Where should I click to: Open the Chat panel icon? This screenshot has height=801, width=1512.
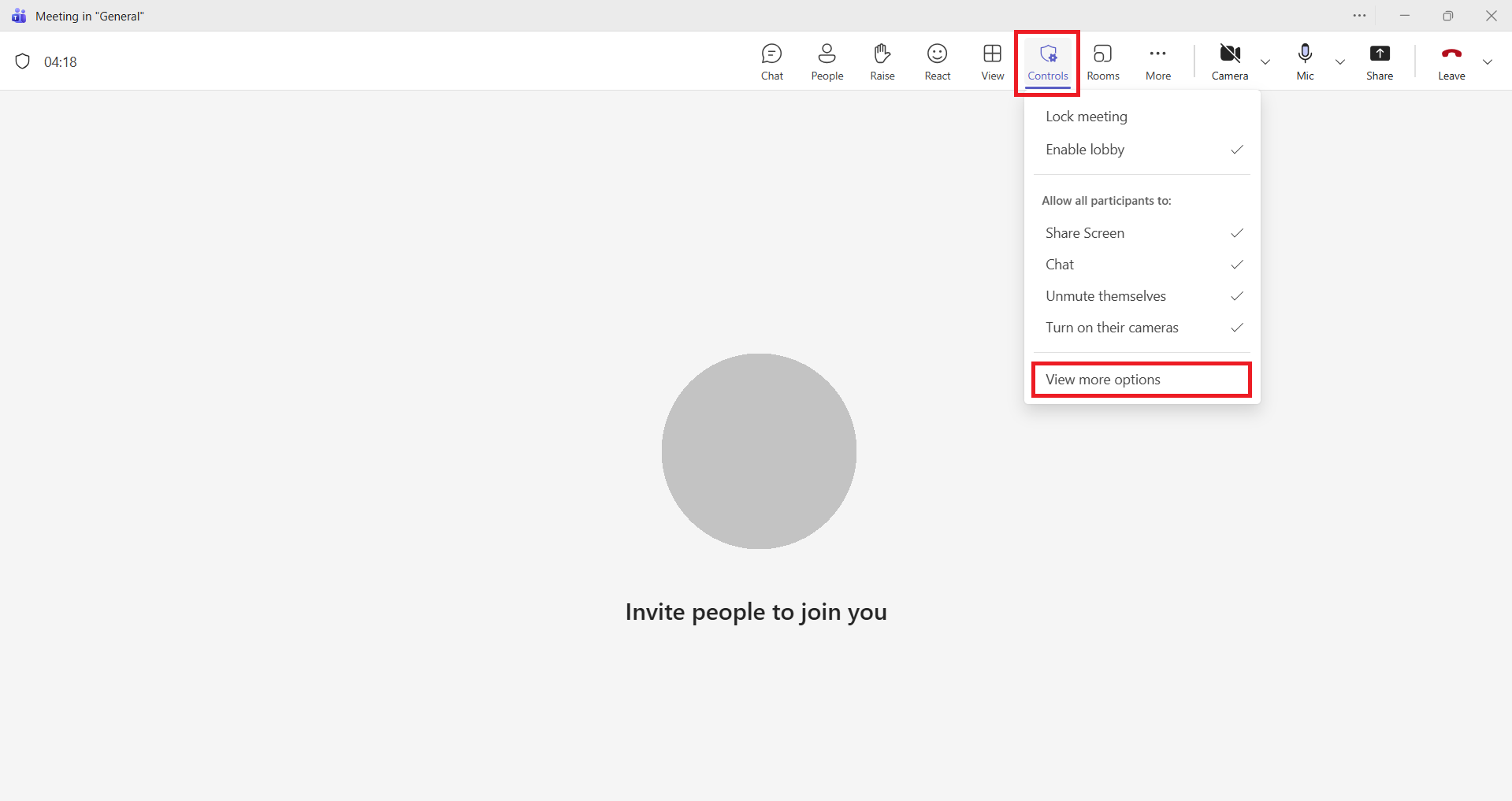click(771, 61)
